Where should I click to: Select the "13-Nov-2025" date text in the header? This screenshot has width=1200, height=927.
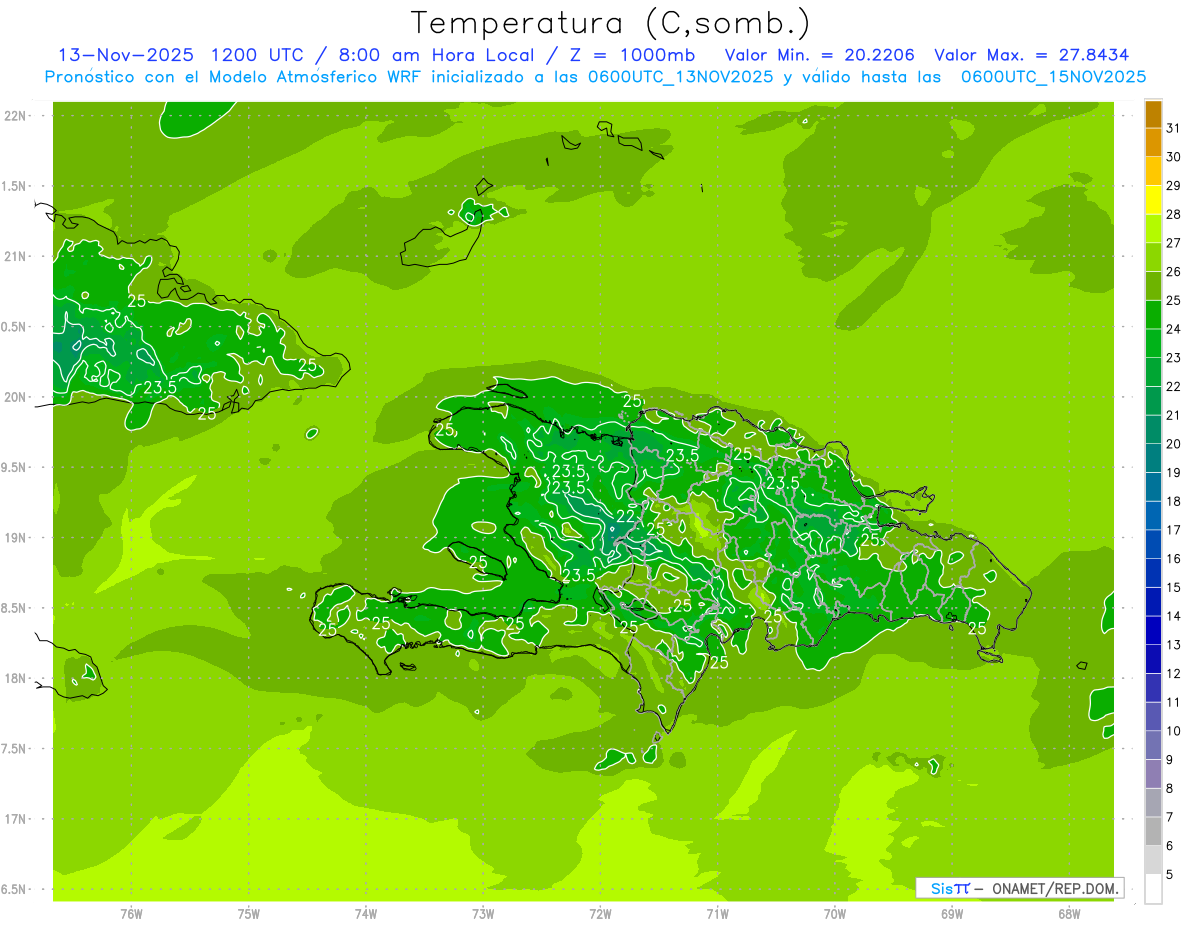[124, 55]
